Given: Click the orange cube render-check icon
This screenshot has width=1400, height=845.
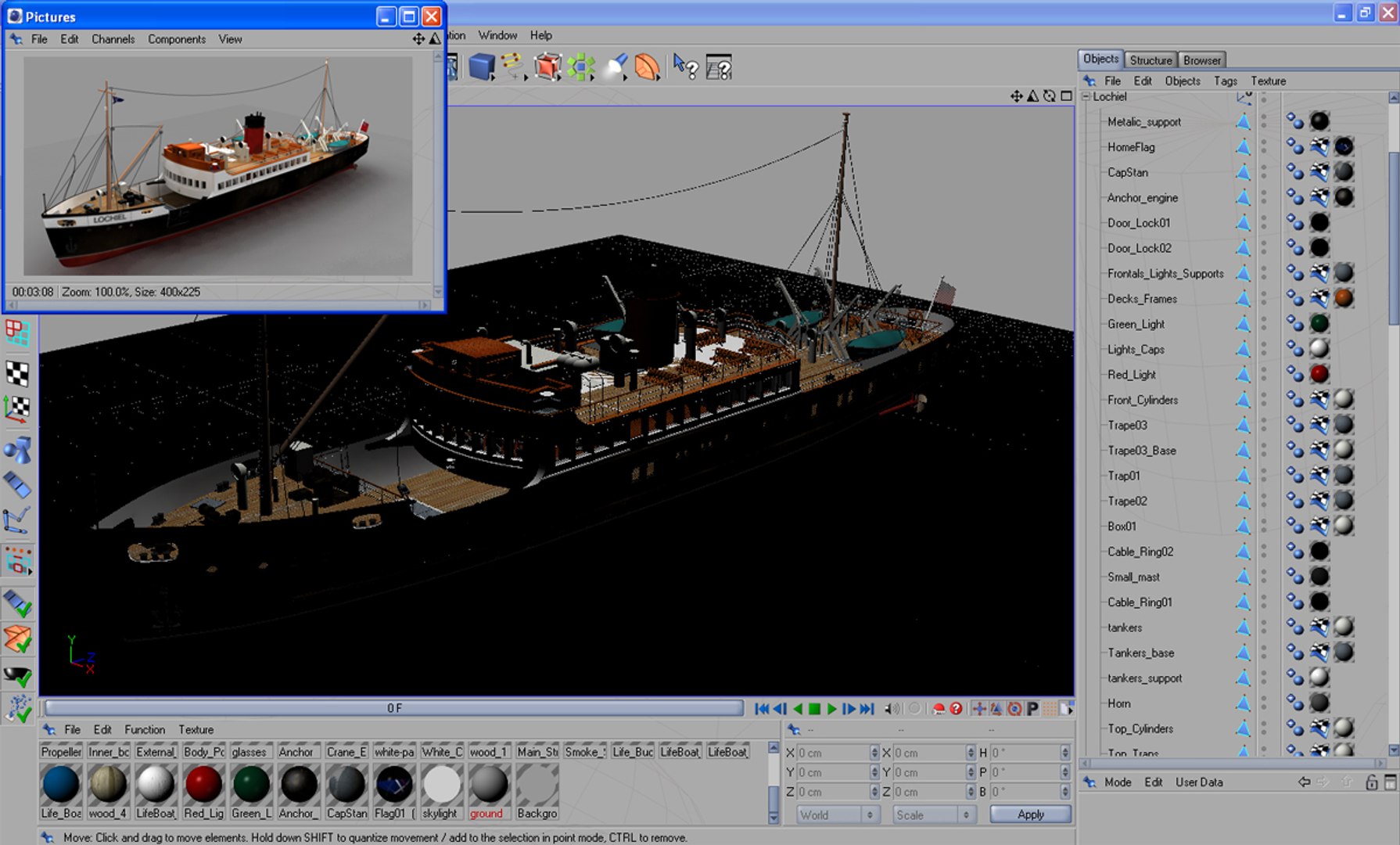Looking at the screenshot, I should pyautogui.click(x=18, y=639).
